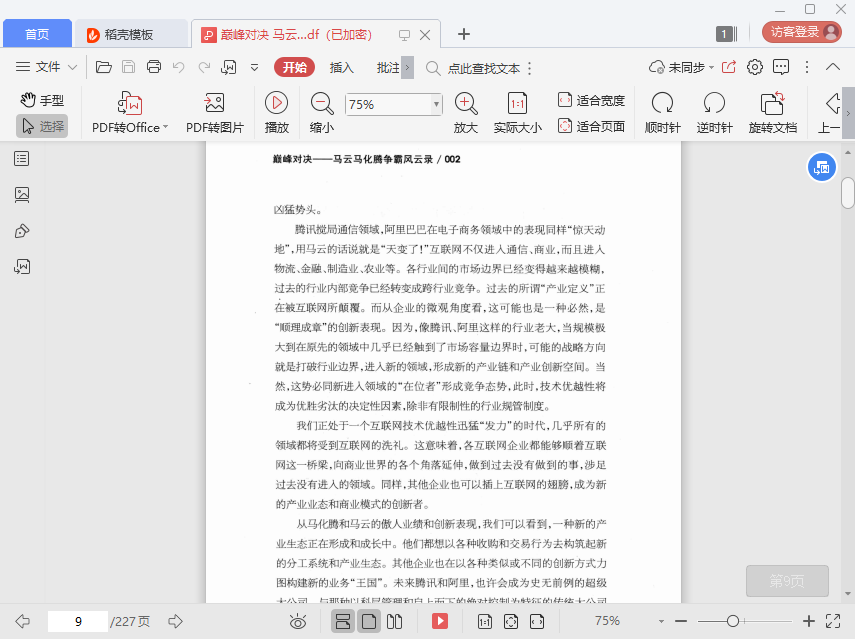Screen dimensions: 855x639
Task: Select the 手型 hand tool
Action: pyautogui.click(x=41, y=100)
